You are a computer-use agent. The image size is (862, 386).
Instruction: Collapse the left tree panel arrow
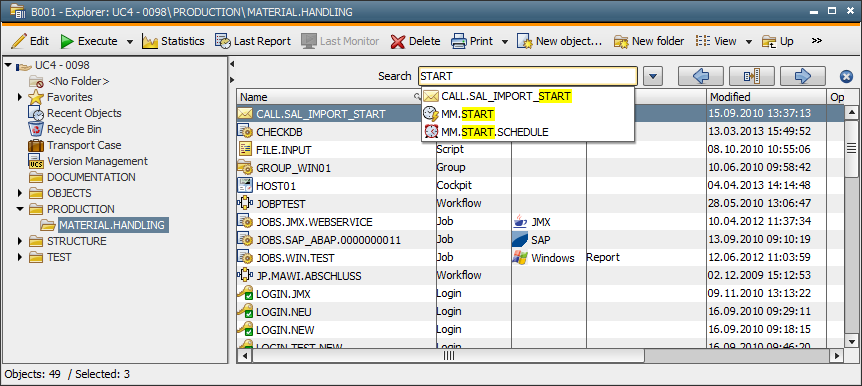click(231, 64)
